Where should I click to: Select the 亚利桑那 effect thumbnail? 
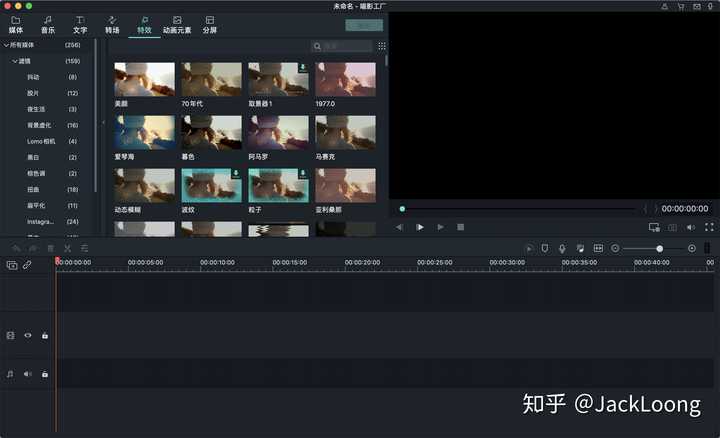point(345,185)
